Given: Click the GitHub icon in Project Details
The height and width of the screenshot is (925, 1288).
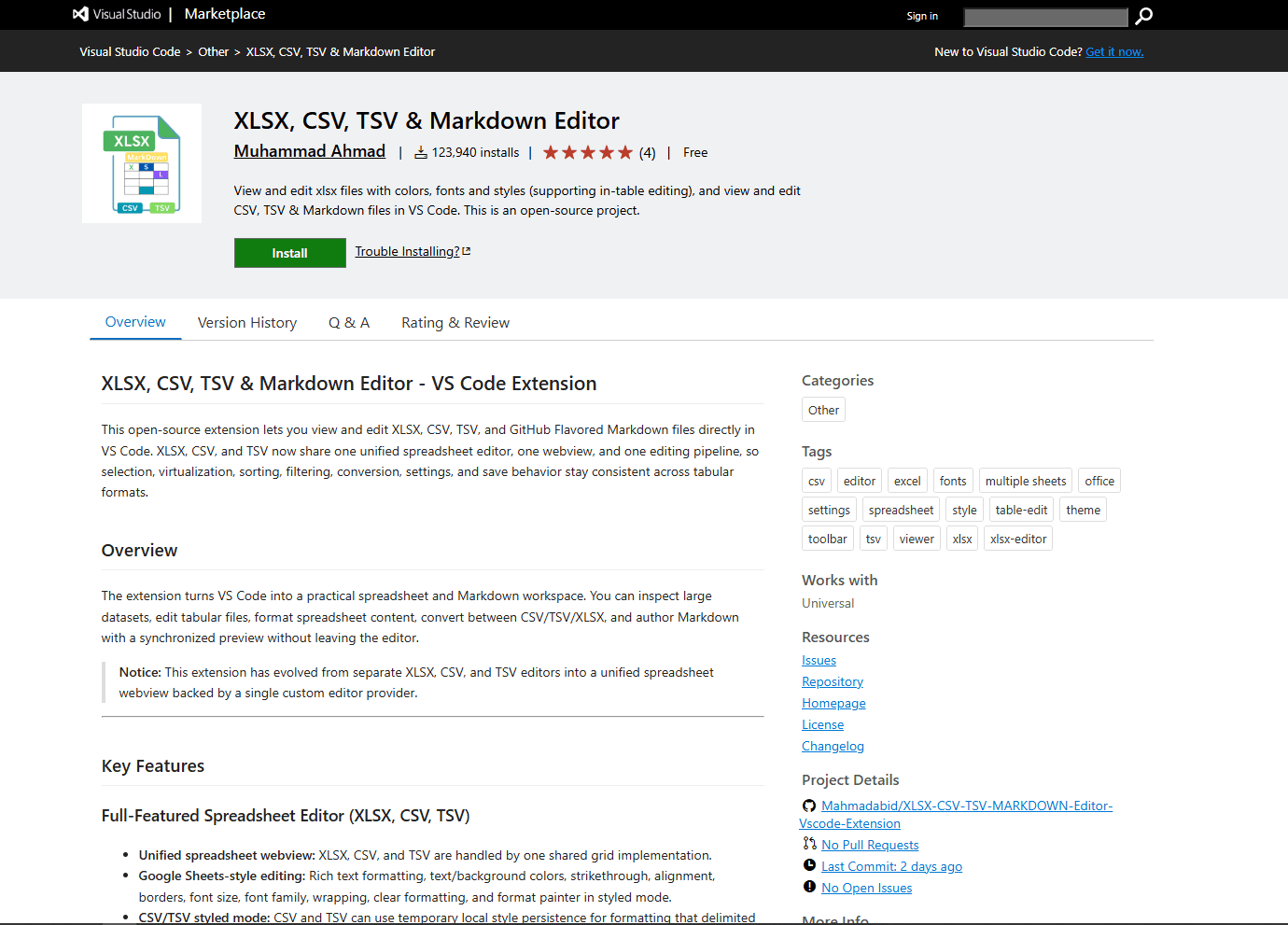Looking at the screenshot, I should (x=809, y=806).
